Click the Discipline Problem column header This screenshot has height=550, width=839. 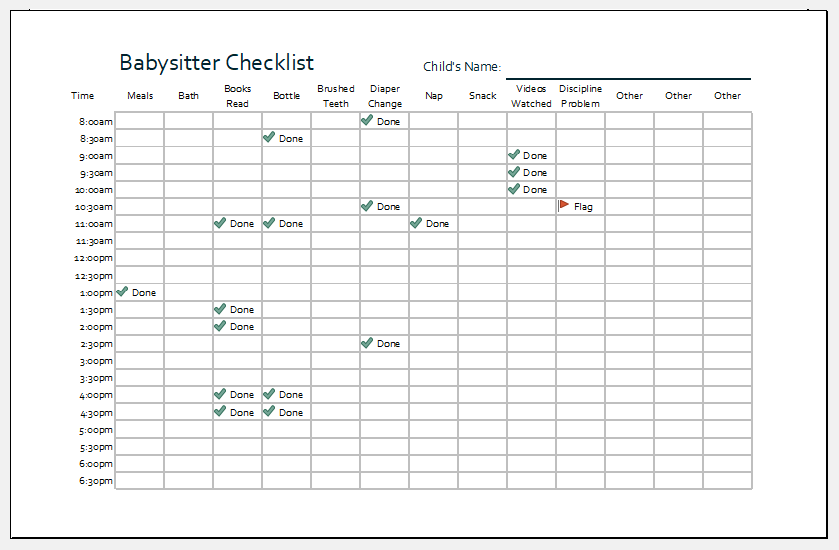point(581,96)
